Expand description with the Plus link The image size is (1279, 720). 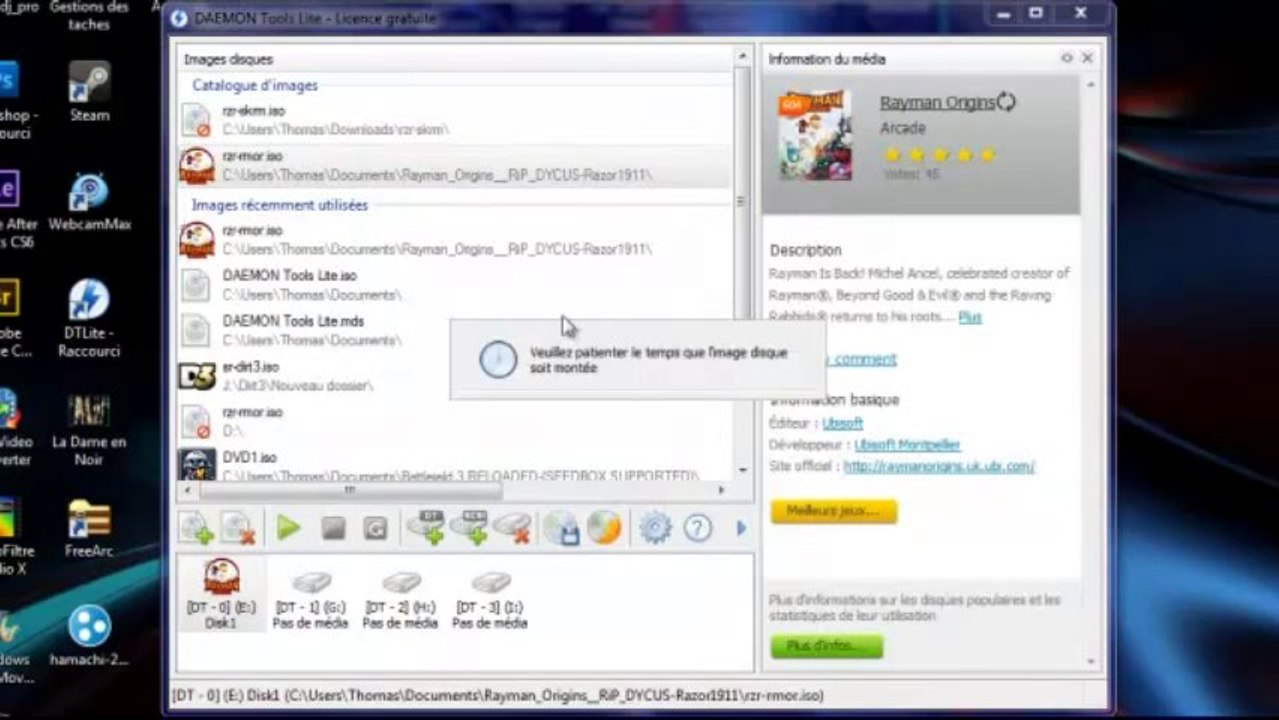(x=970, y=317)
